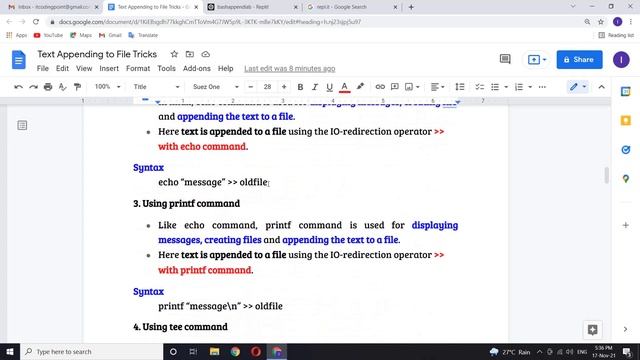The width and height of the screenshot is (640, 360).
Task: Open line and paragraph spacing options
Action: 460,87
